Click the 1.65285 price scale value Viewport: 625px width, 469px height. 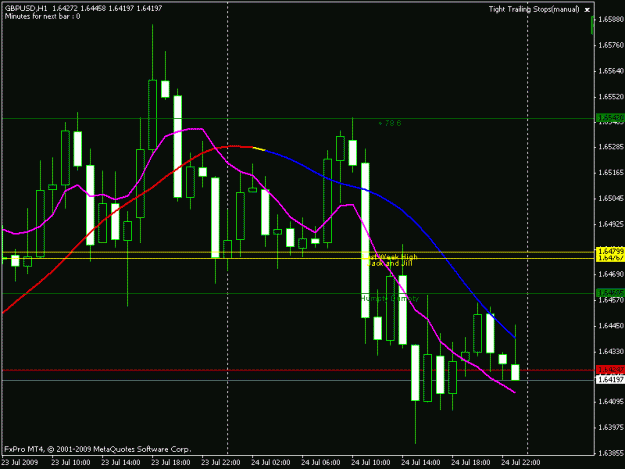tap(611, 147)
